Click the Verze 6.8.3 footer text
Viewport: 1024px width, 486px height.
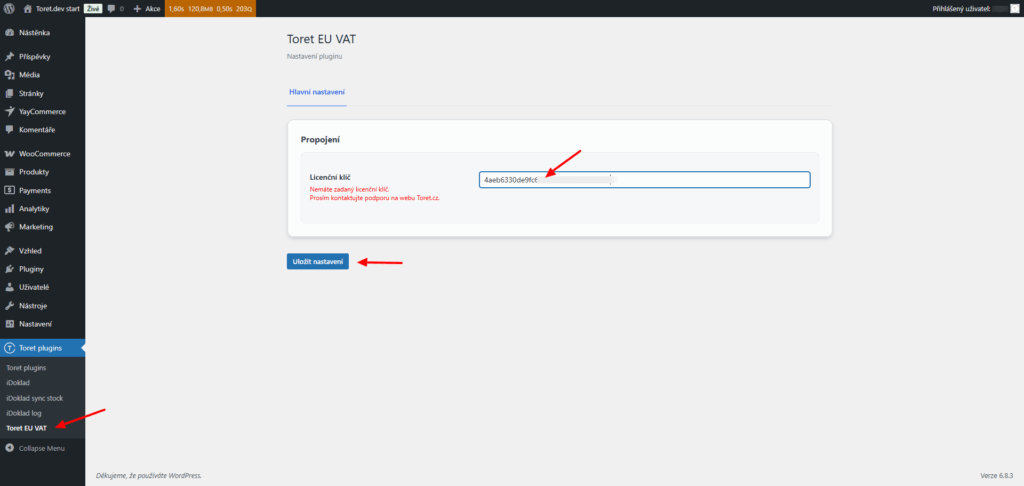click(998, 475)
